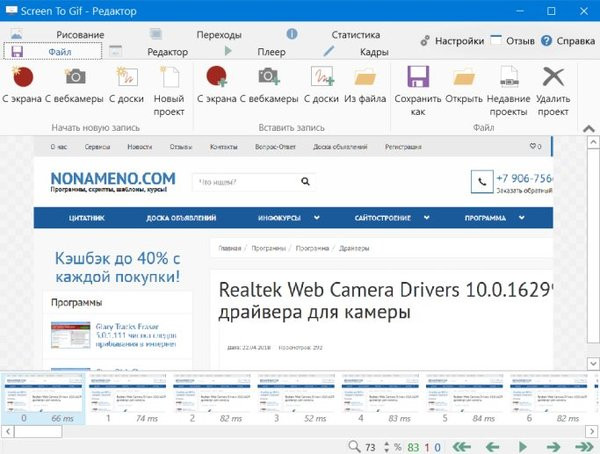This screenshot has height=454, width=600.
Task: Open 'Недавние проекты' recent projects
Action: 508,77
